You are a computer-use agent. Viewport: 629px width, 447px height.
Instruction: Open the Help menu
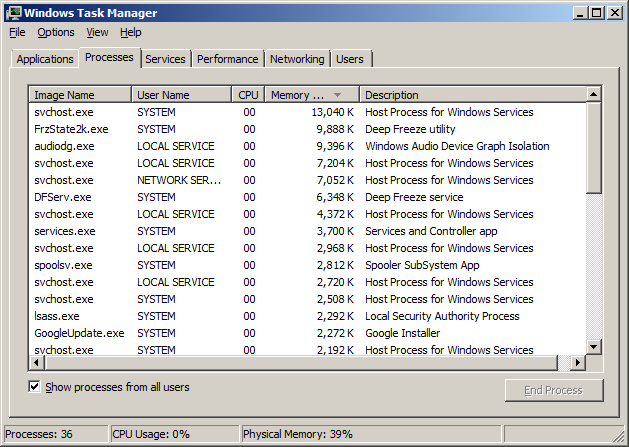click(x=131, y=32)
